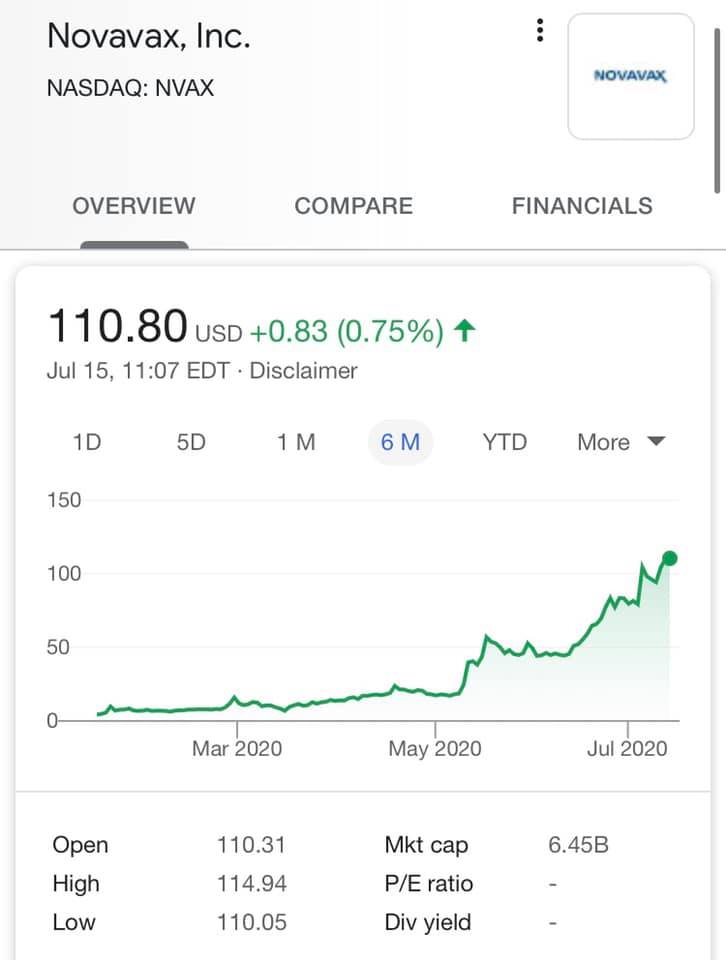
Task: Select the 1 M chart range
Action: tap(296, 442)
